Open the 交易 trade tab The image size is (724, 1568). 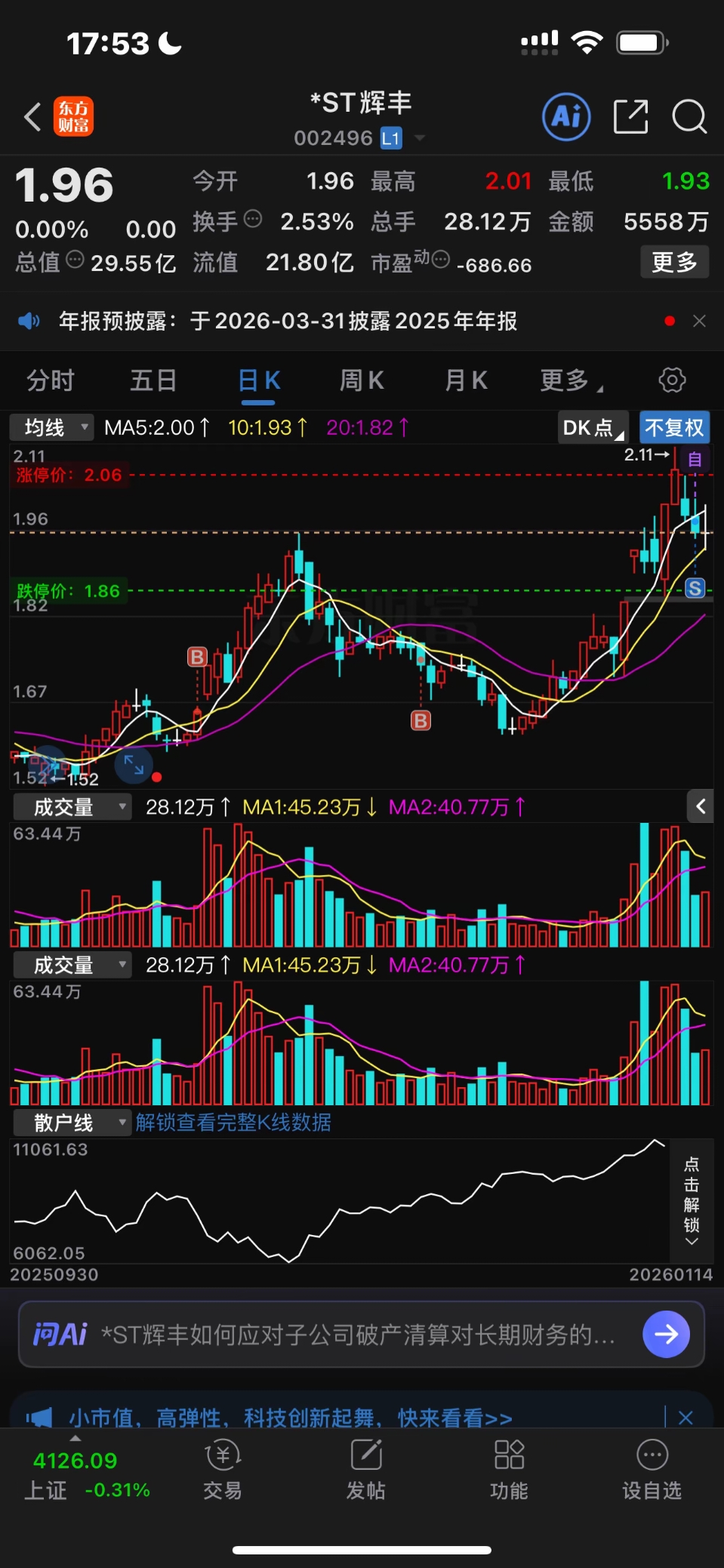223,1469
